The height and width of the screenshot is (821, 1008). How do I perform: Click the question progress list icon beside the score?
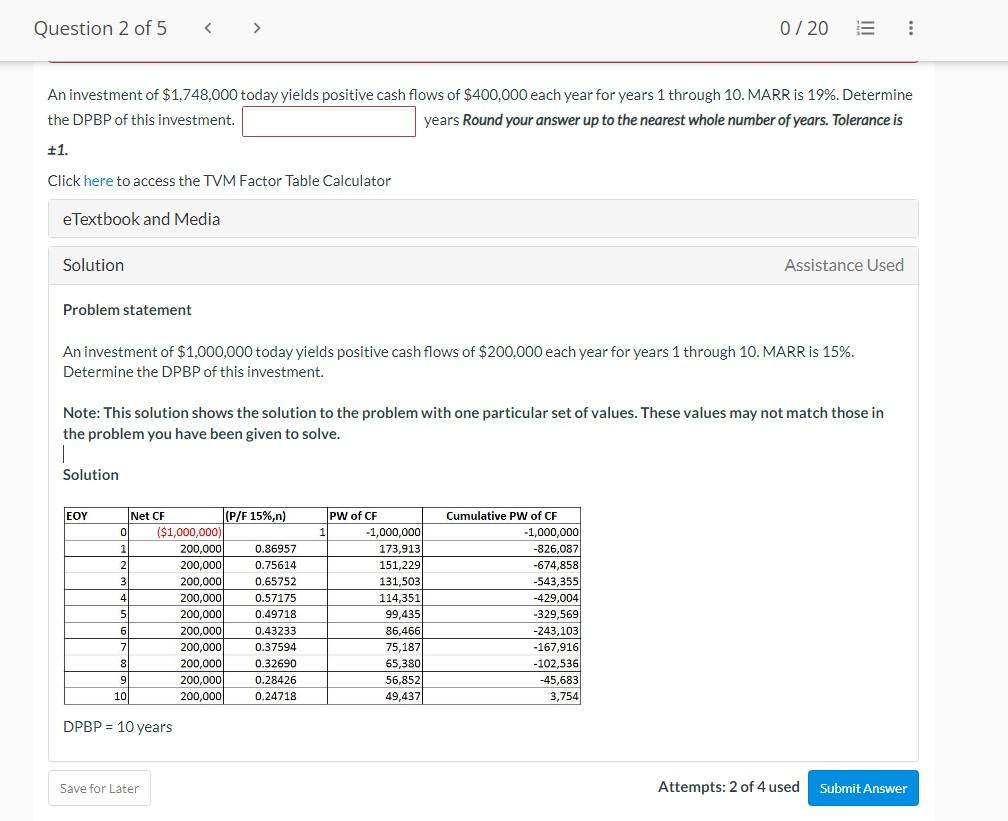865,28
